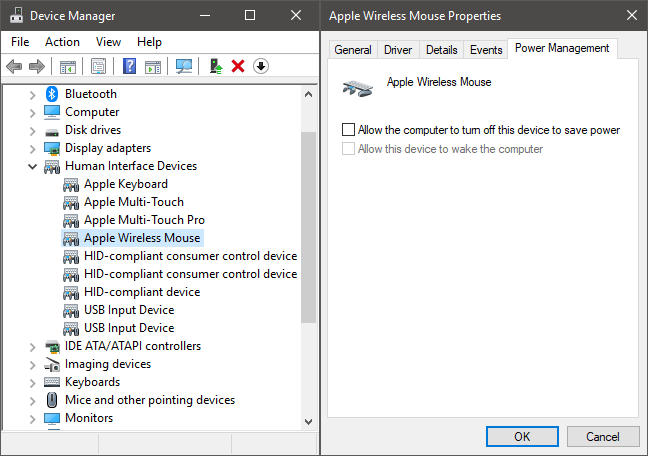
Task: Click the device tree scrollbar down arrow
Action: pyautogui.click(x=308, y=422)
